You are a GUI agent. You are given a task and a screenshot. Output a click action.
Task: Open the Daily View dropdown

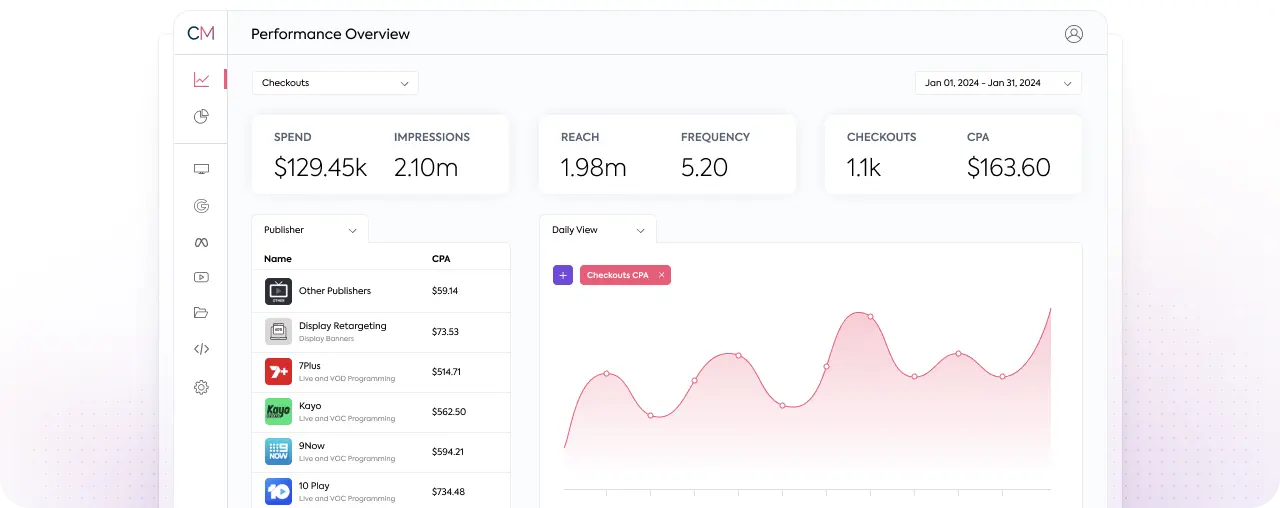tap(598, 230)
